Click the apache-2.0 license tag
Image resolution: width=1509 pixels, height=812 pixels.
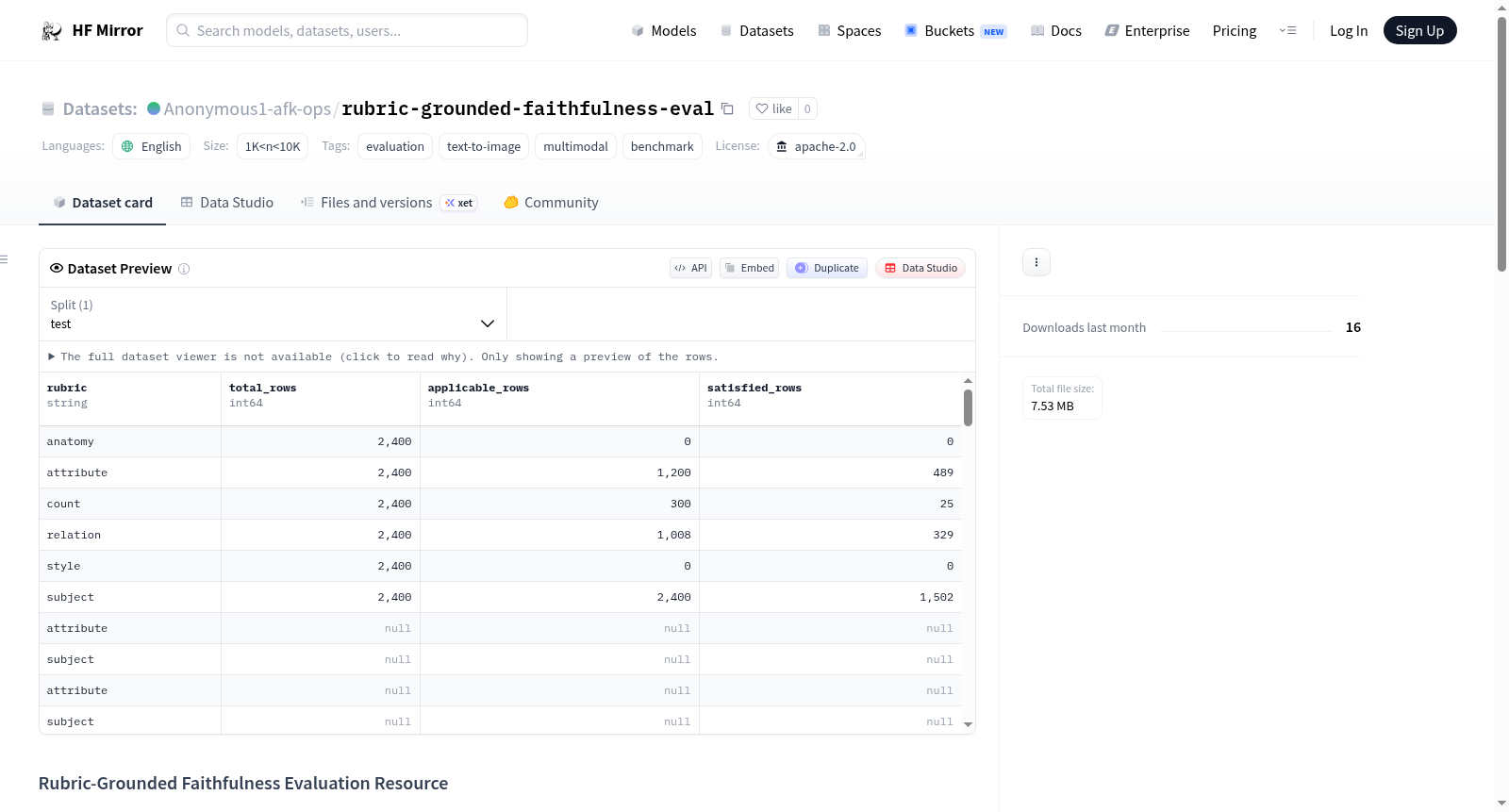pos(816,146)
